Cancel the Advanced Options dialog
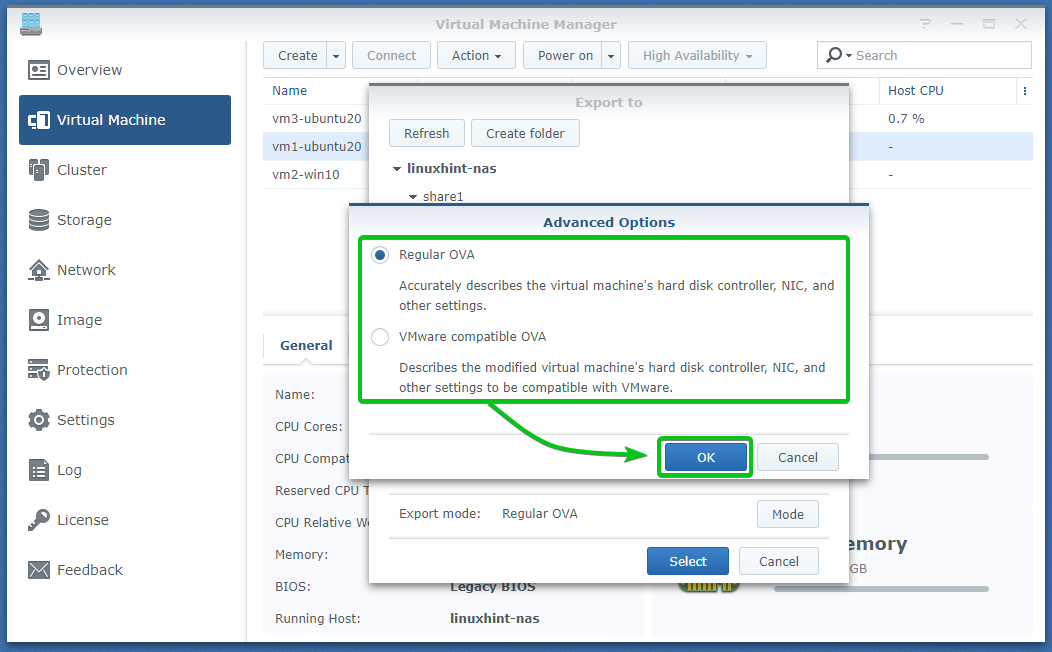 (x=798, y=457)
